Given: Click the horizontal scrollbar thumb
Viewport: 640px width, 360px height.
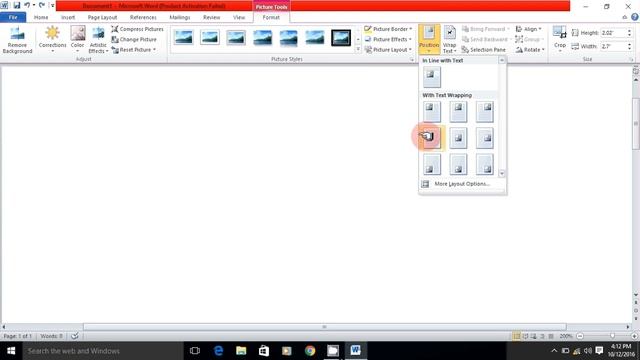Looking at the screenshot, I should tap(324, 327).
